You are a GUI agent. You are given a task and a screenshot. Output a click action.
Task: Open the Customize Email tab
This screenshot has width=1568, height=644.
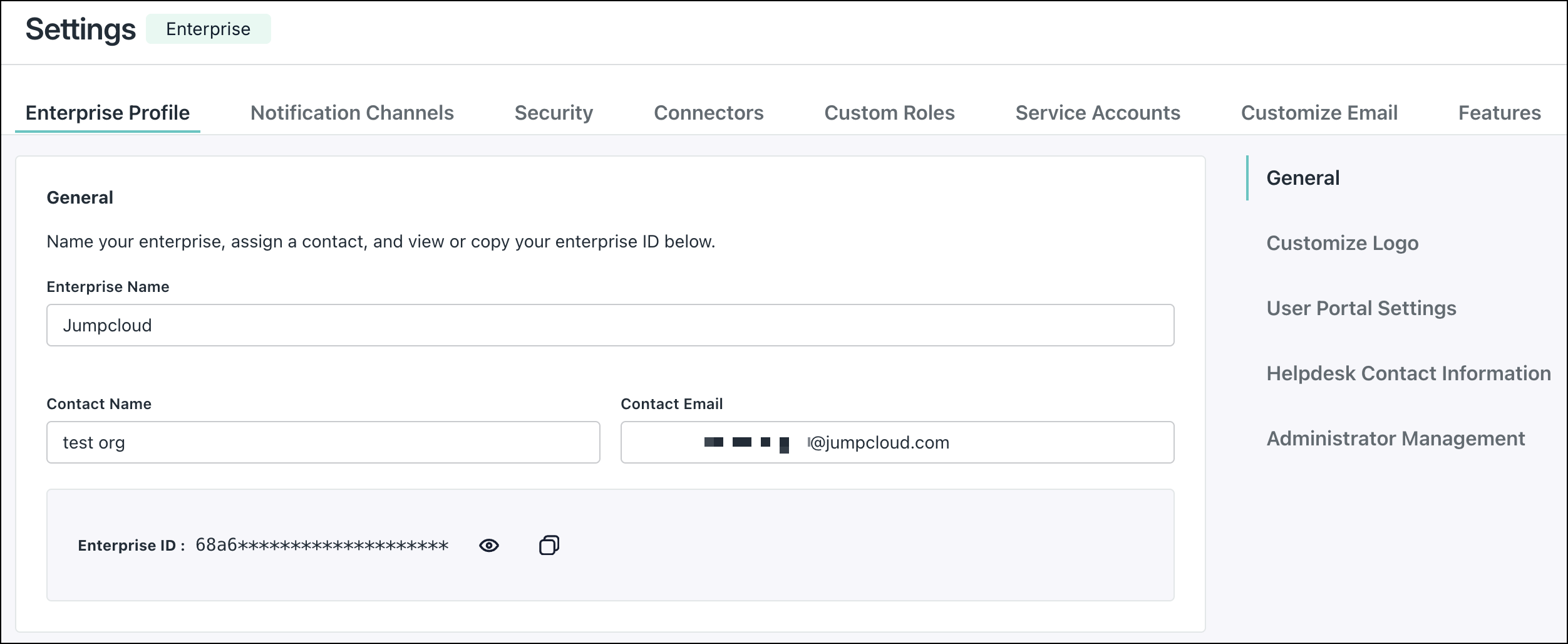[x=1319, y=113]
